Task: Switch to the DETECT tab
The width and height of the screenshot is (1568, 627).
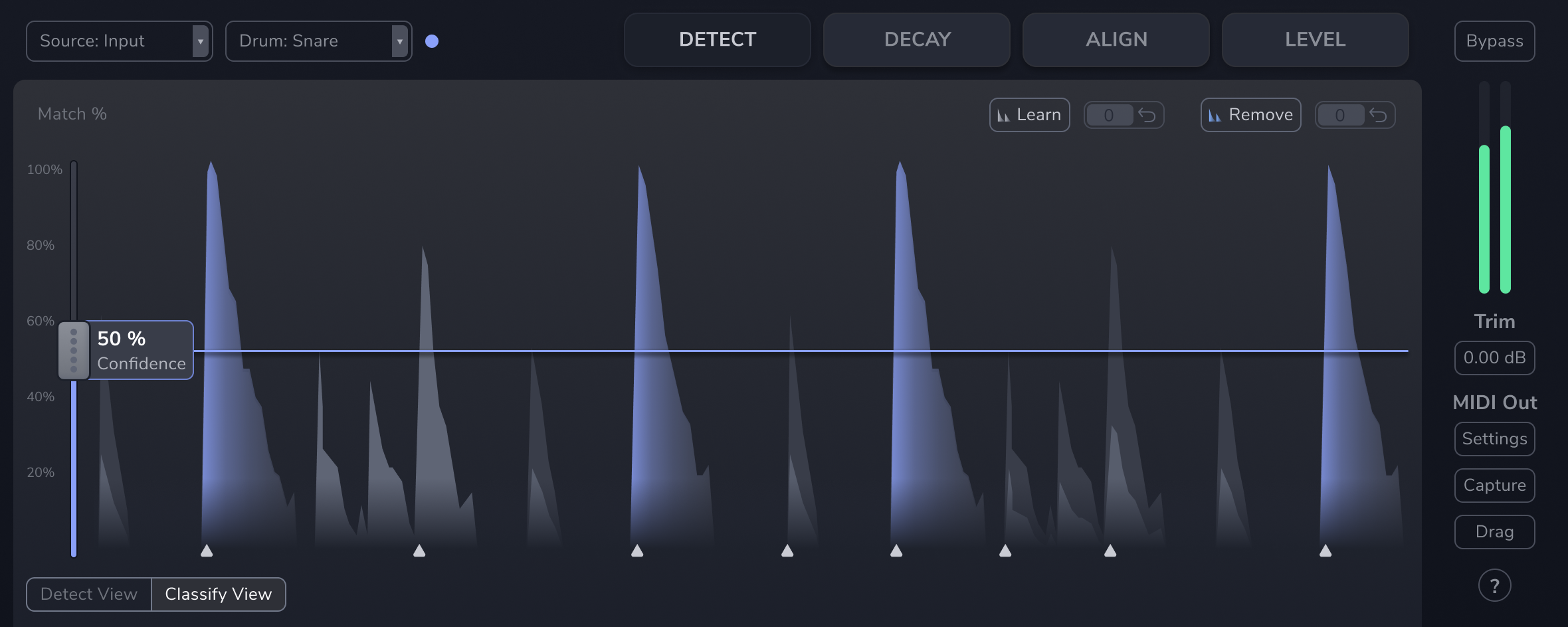Action: [x=718, y=40]
